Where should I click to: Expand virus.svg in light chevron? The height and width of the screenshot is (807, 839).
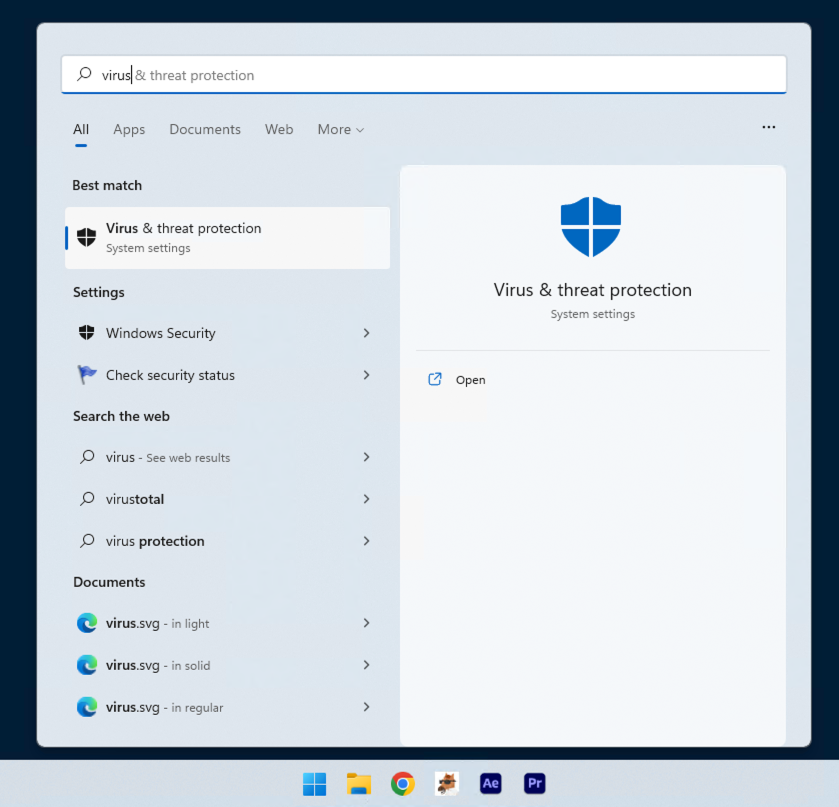tap(367, 623)
